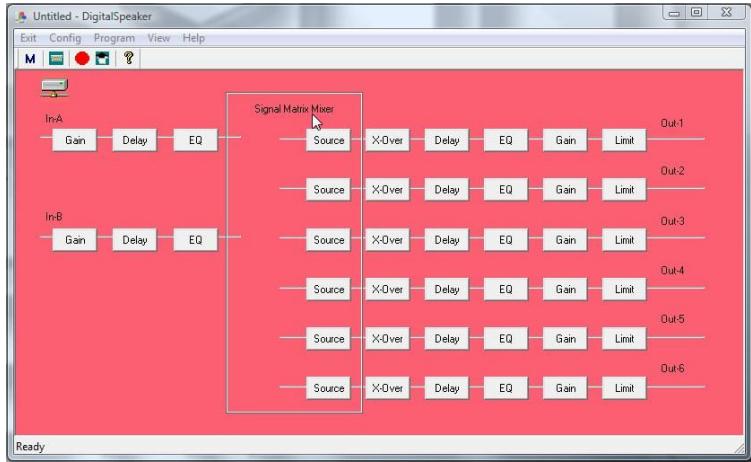The width and height of the screenshot is (751, 462).
Task: Open the Limit block for Out-5
Action: click(624, 338)
